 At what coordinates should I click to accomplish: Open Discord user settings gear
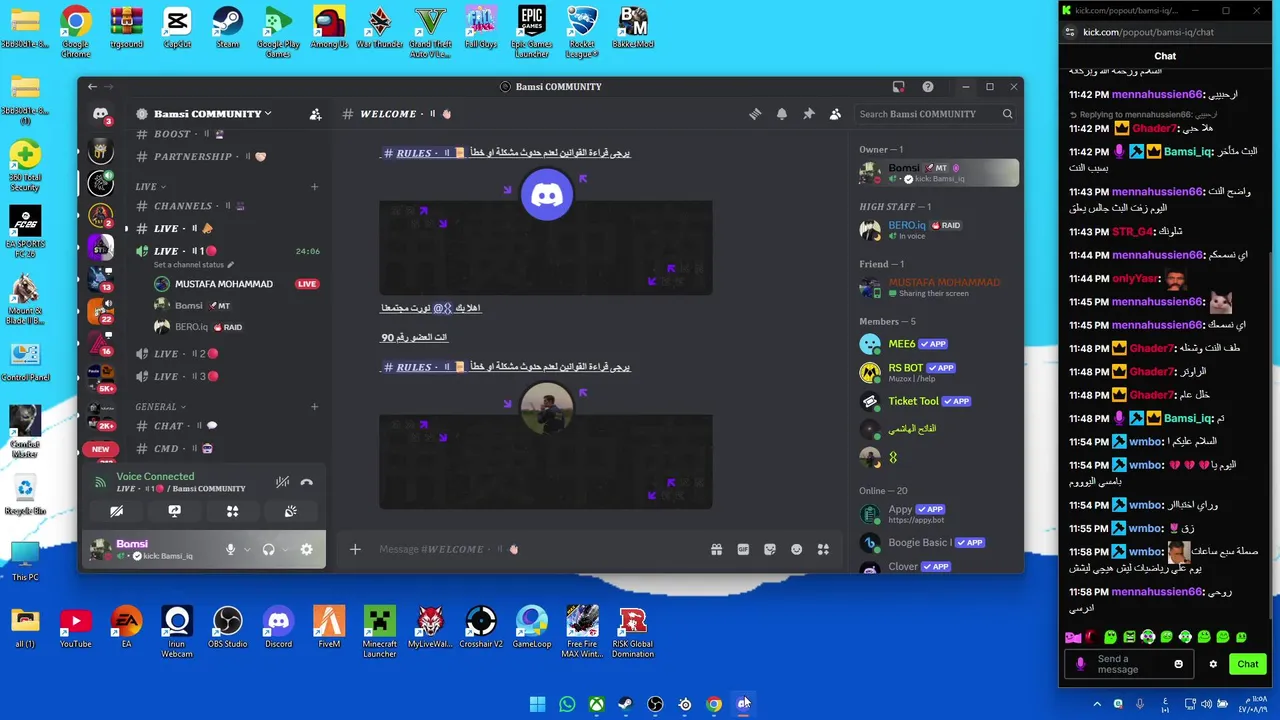pos(306,549)
